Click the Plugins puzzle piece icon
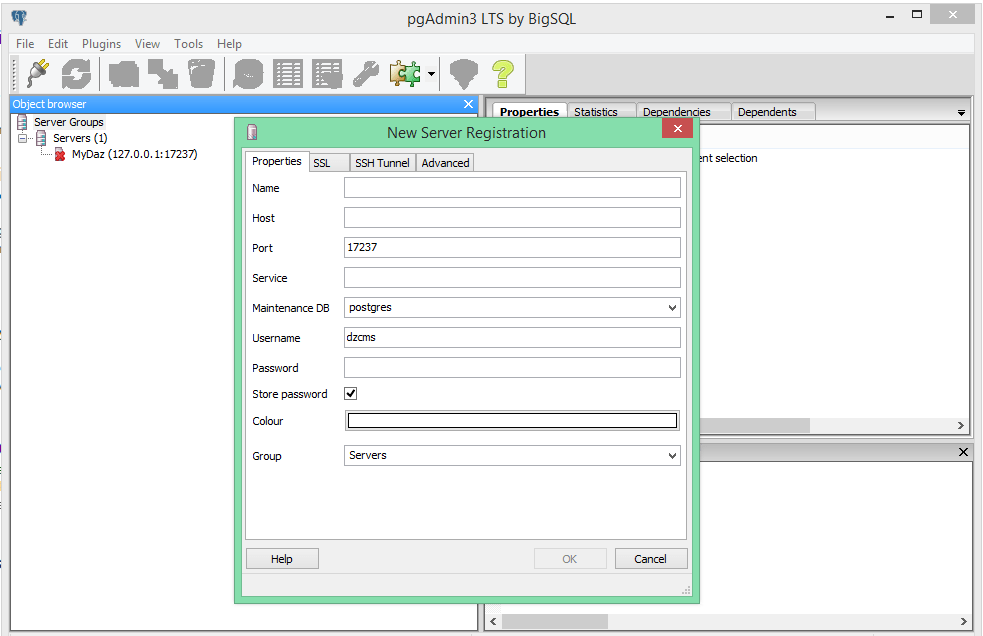The image size is (983, 636). (405, 73)
